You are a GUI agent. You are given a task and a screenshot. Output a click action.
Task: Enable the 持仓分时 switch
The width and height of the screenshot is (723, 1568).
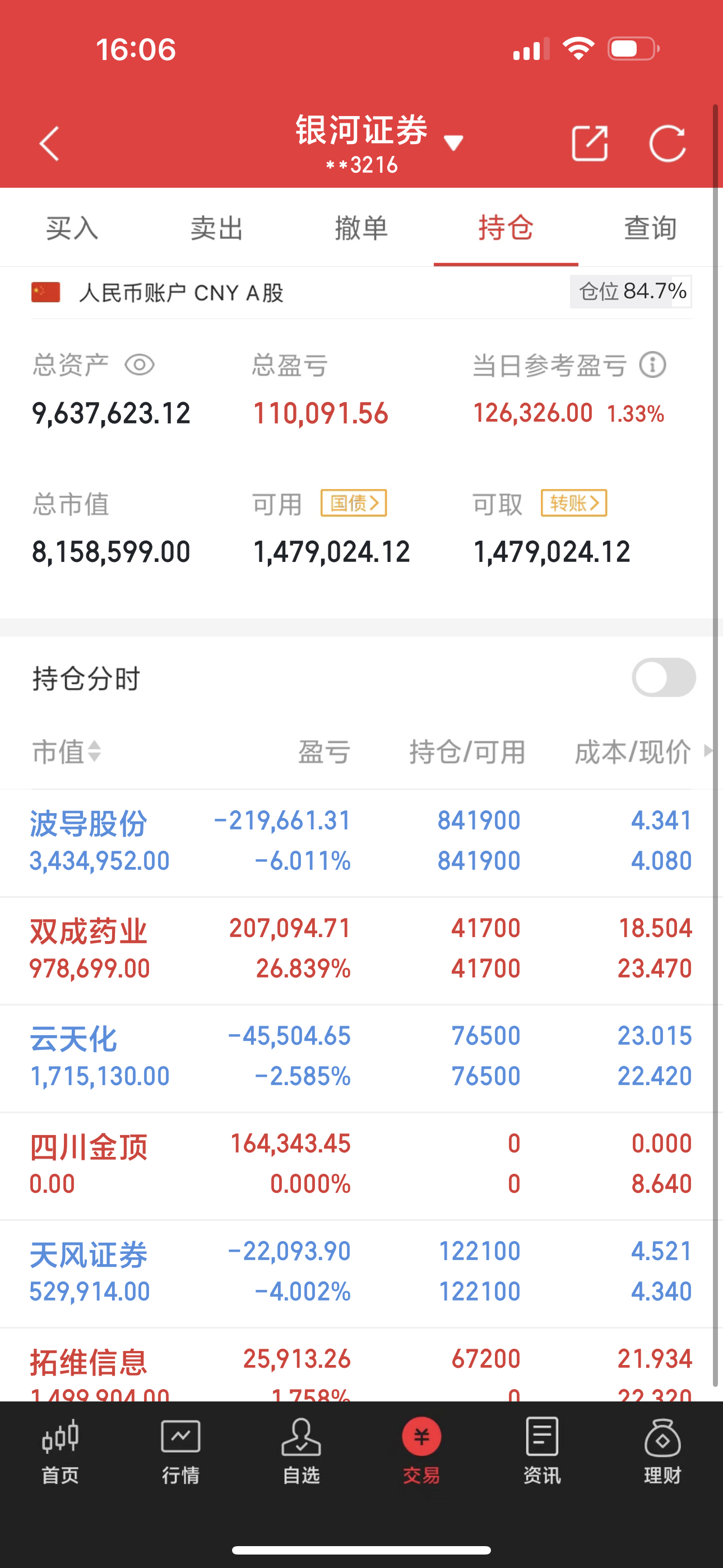[x=664, y=677]
